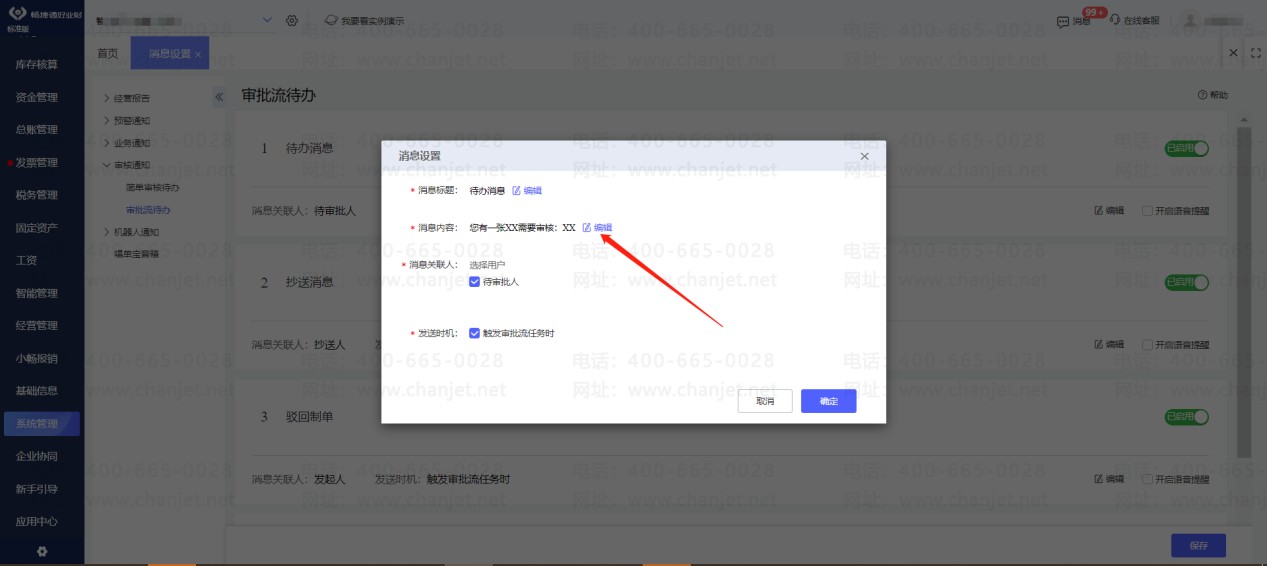This screenshot has height=566, width=1267.
Task: Click 编辑 for the 抄送消息 row
Action: (1109, 344)
